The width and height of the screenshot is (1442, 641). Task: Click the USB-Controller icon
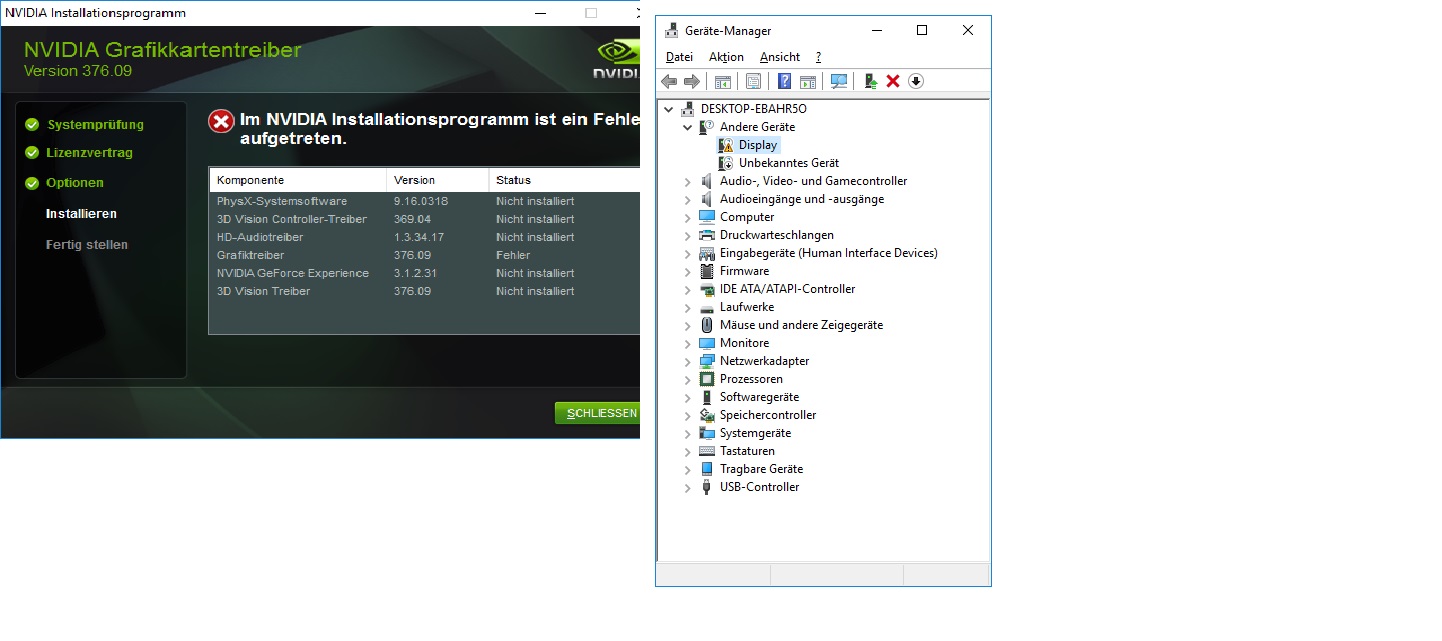[x=707, y=487]
